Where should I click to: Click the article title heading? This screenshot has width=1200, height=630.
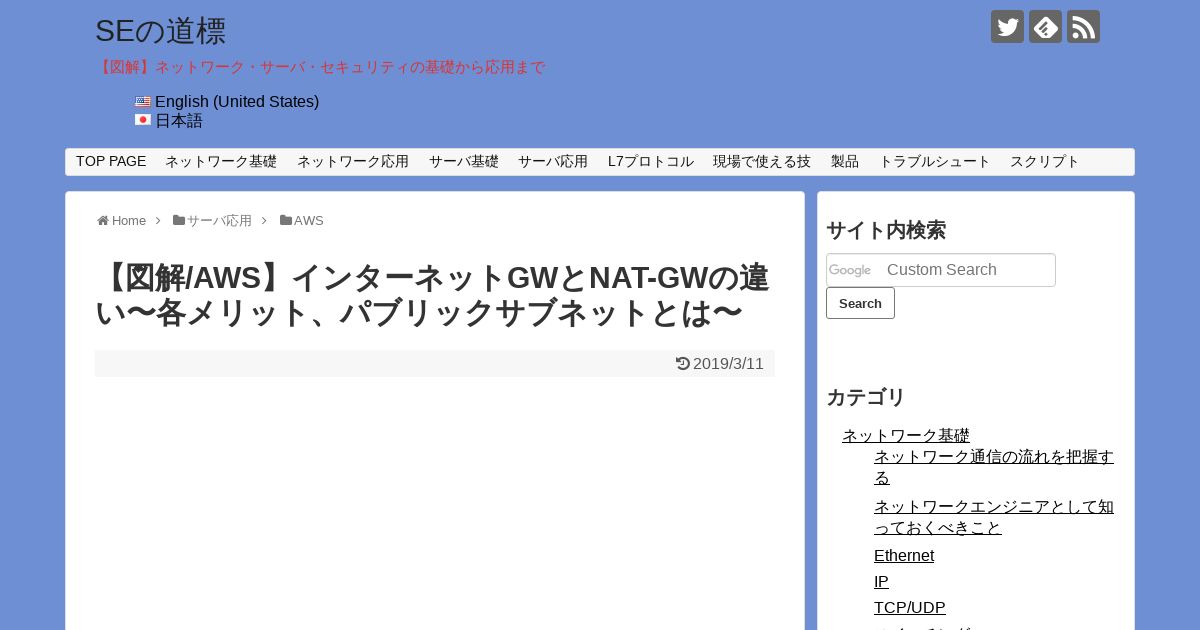click(433, 295)
